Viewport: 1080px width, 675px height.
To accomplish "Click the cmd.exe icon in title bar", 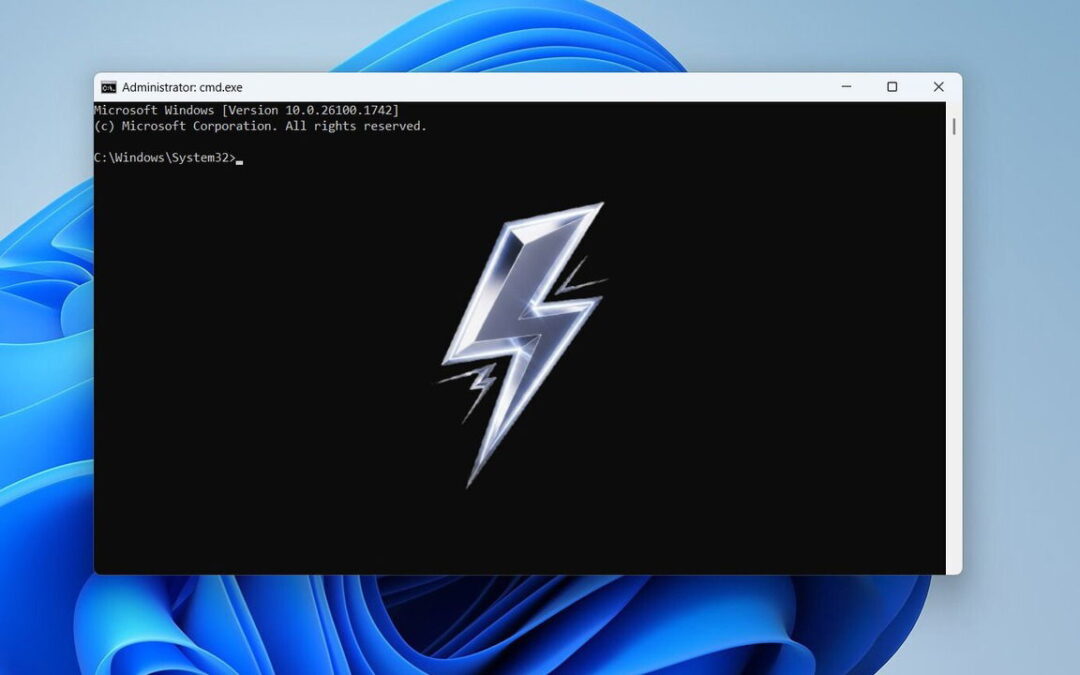I will pos(108,87).
